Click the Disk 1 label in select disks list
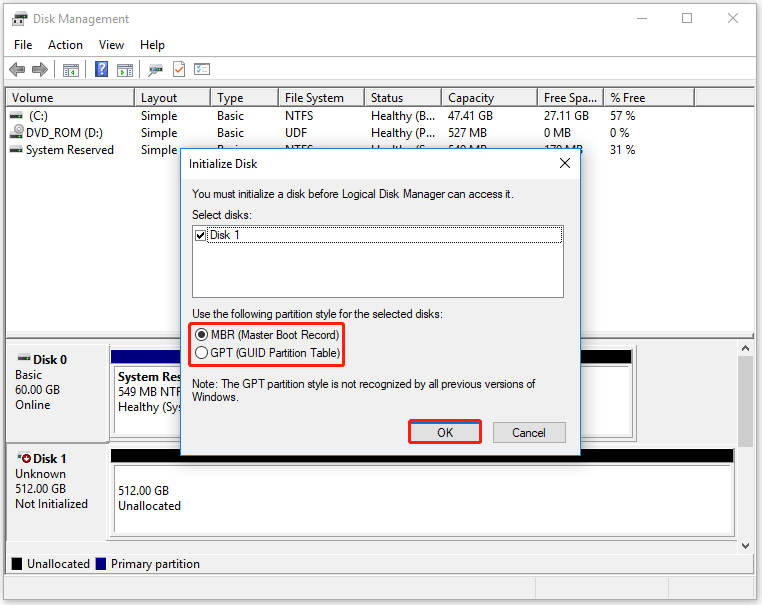Image resolution: width=762 pixels, height=605 pixels. [x=225, y=235]
